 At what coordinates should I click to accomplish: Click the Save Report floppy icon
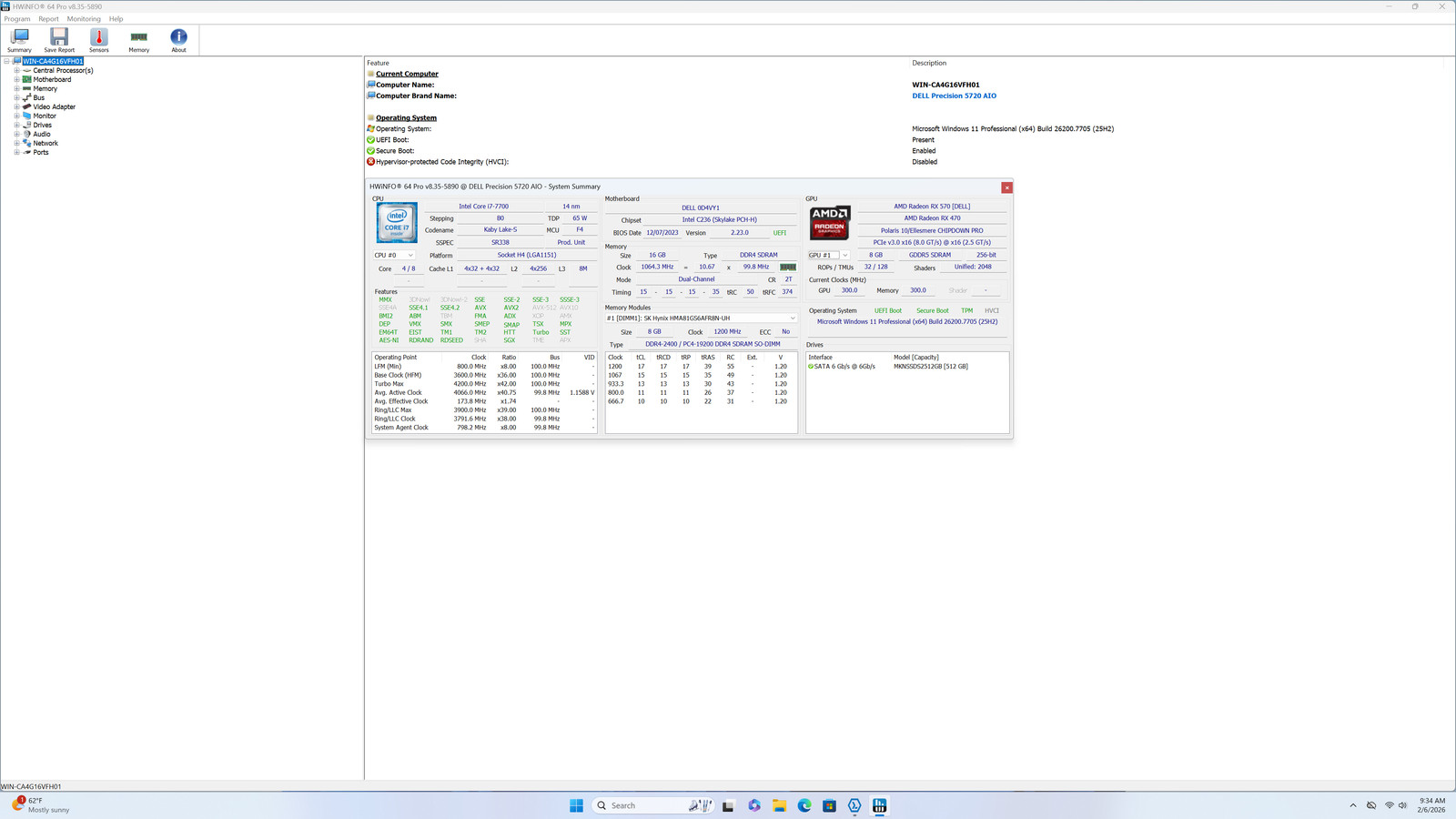tap(59, 36)
